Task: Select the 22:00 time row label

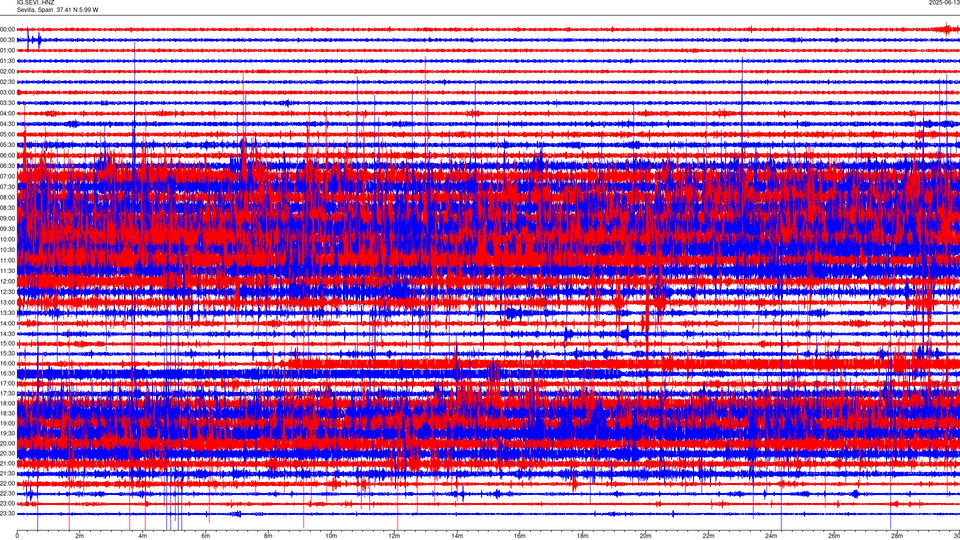Action: point(7,484)
